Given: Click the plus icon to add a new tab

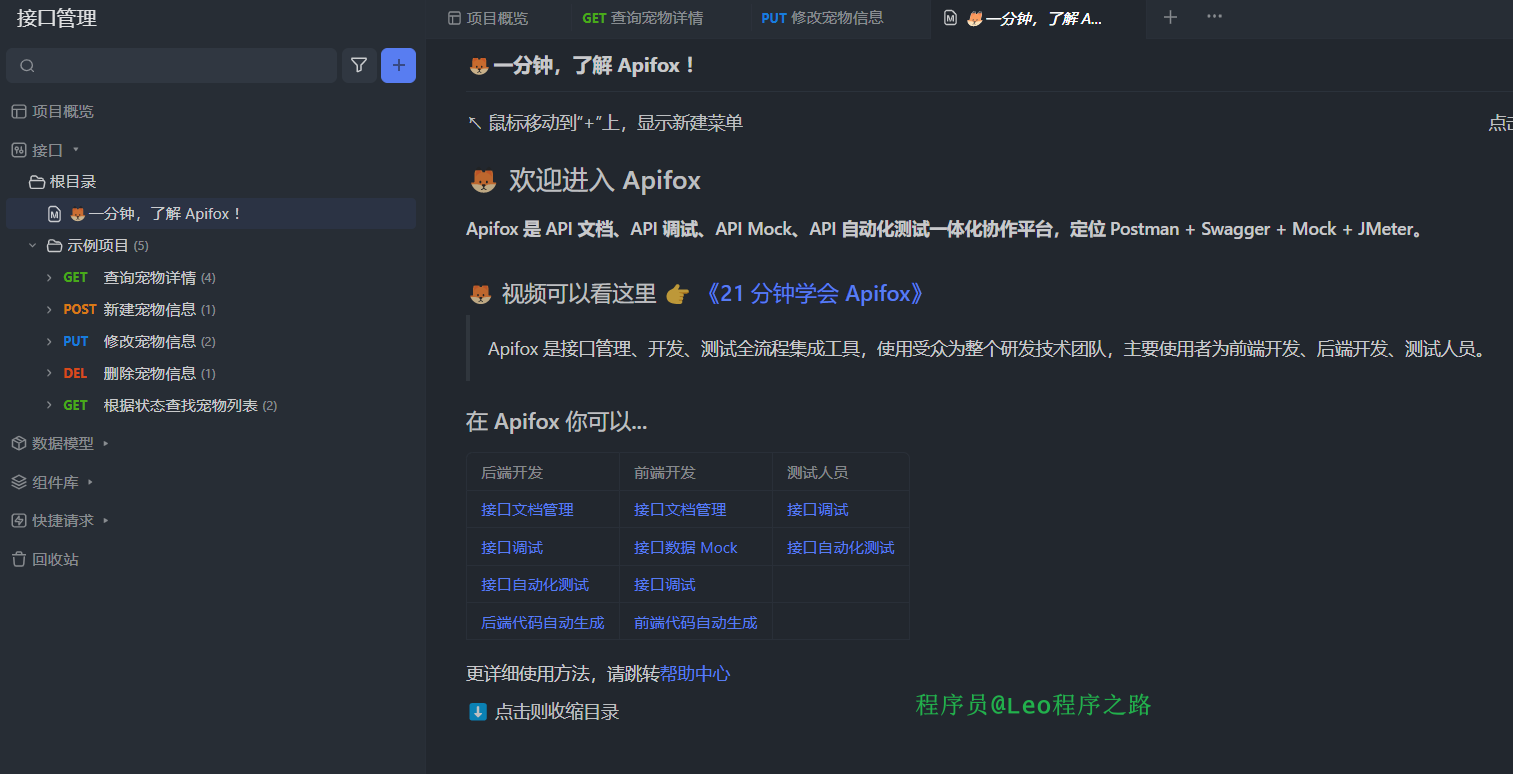Looking at the screenshot, I should click(x=1170, y=17).
